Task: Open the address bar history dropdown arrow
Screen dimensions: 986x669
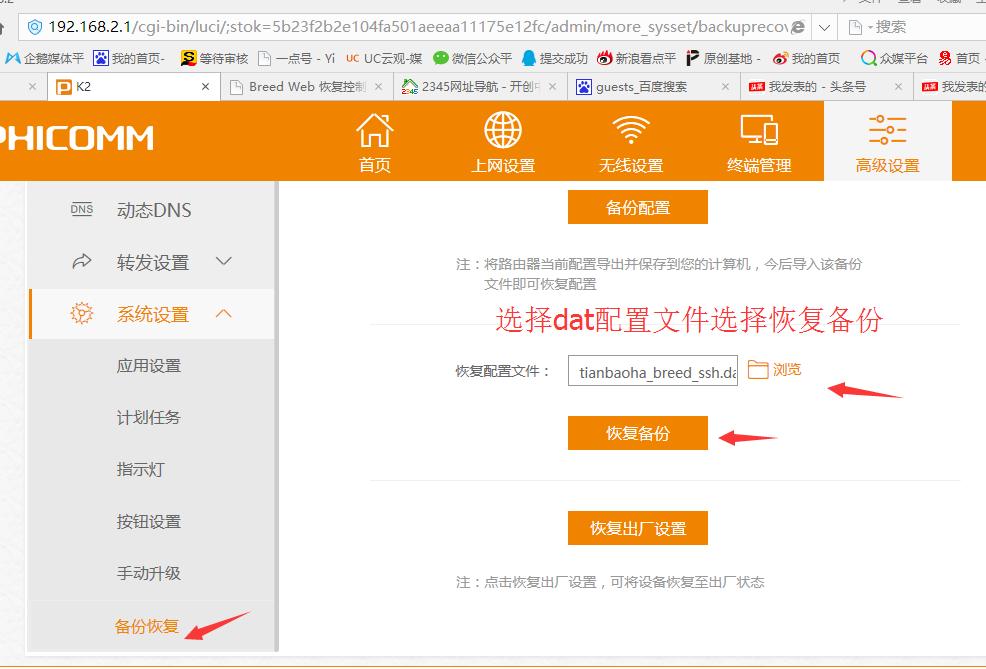Action: 822,28
